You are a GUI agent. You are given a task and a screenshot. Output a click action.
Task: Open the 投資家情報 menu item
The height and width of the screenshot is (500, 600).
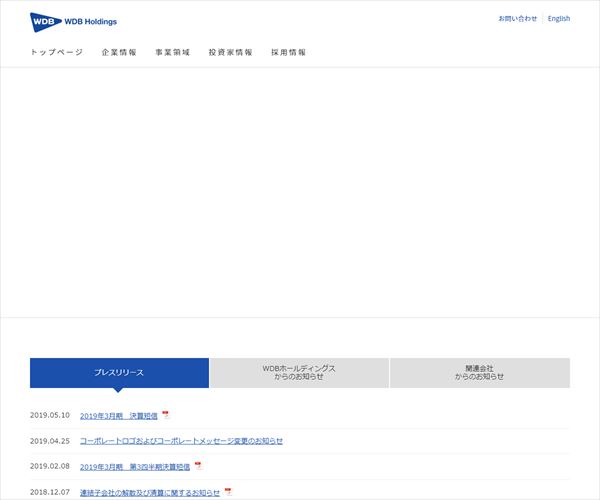[x=230, y=52]
